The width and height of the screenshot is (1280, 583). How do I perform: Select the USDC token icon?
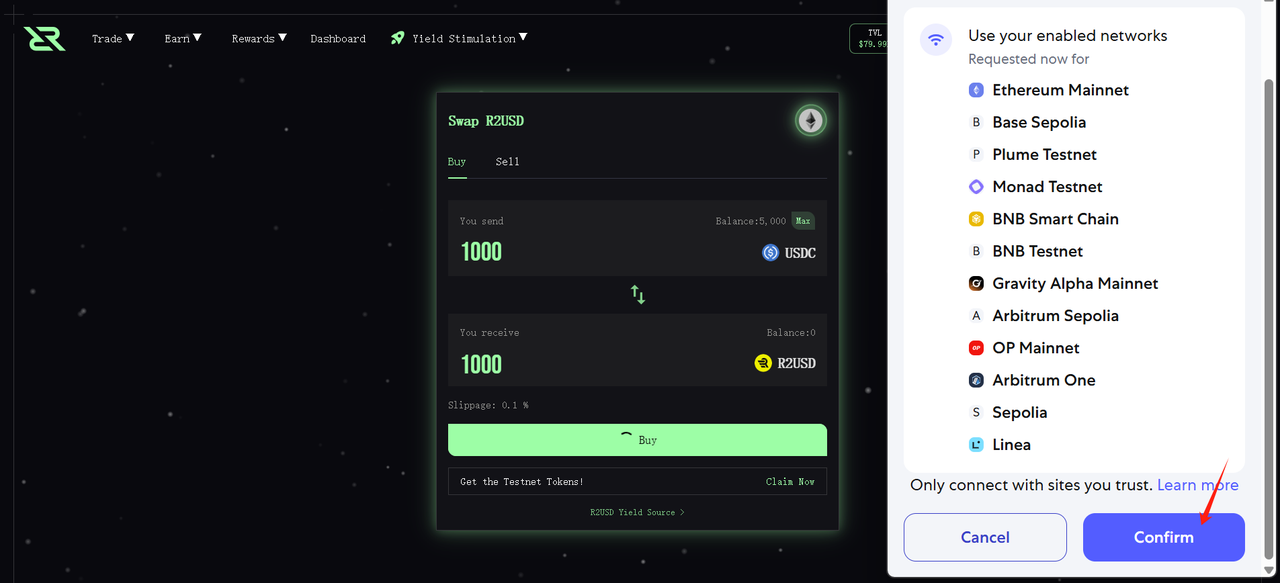pos(770,253)
